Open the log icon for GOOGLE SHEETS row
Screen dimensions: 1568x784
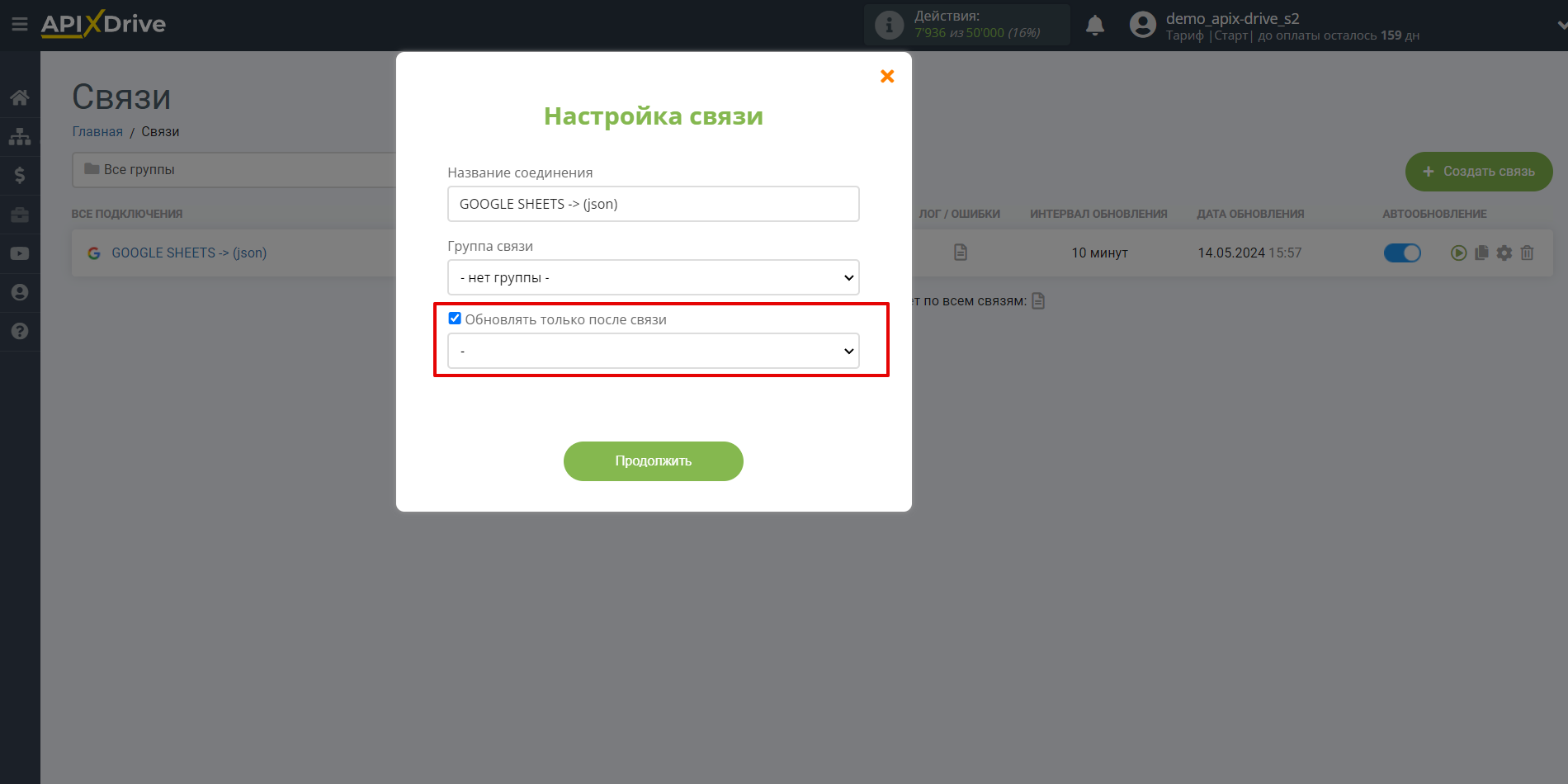tap(961, 253)
